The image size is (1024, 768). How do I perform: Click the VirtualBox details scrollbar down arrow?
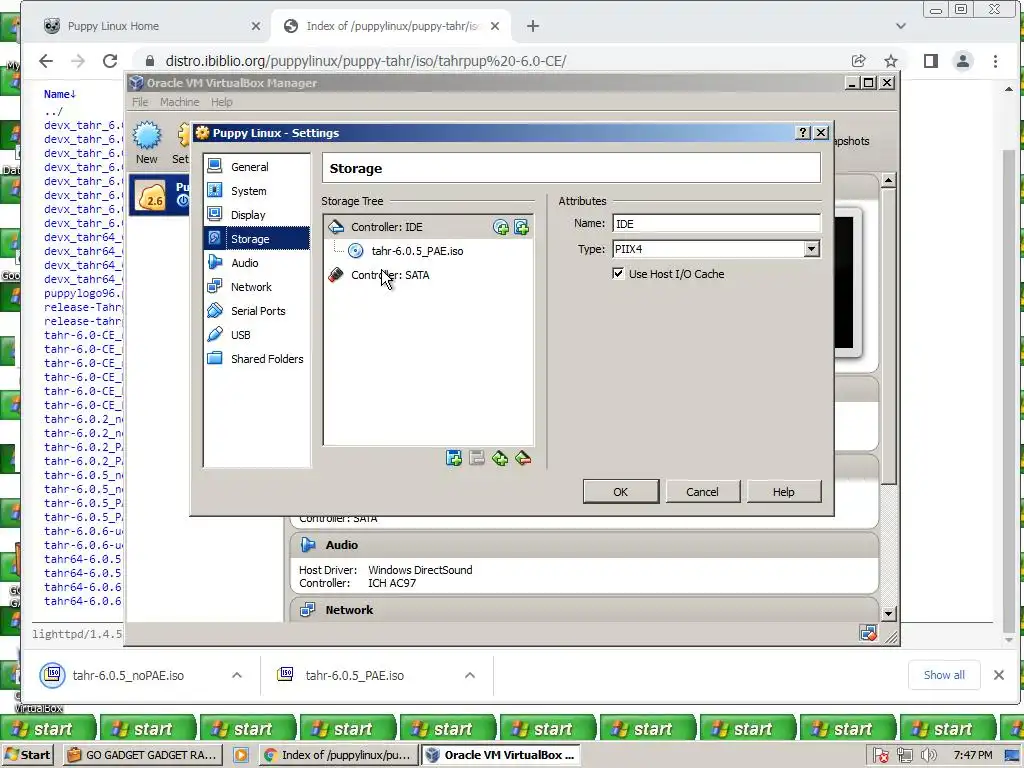pyautogui.click(x=888, y=613)
